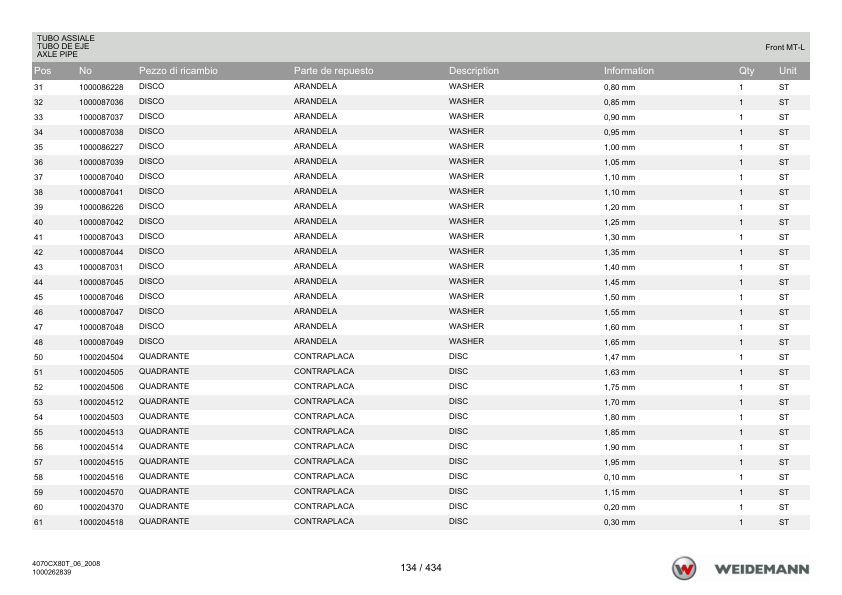842x595 pixels.
Task: Select the 1,47 mm information cell
Action: pos(619,357)
